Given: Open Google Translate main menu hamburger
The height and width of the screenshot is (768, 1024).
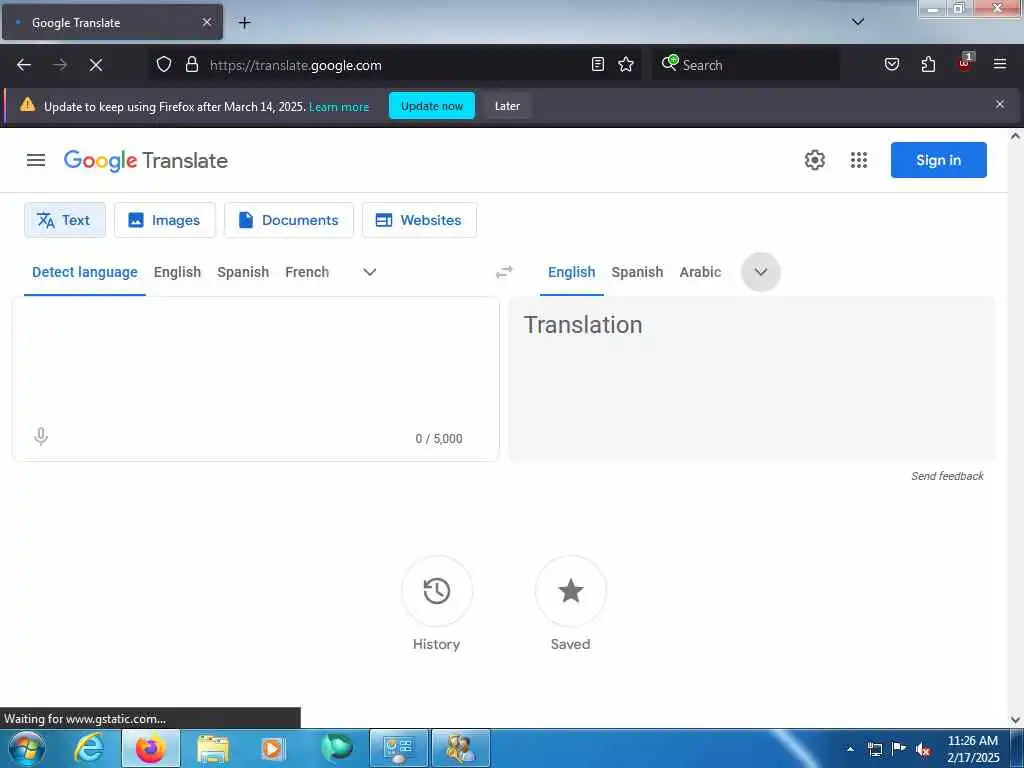Looking at the screenshot, I should (x=36, y=160).
